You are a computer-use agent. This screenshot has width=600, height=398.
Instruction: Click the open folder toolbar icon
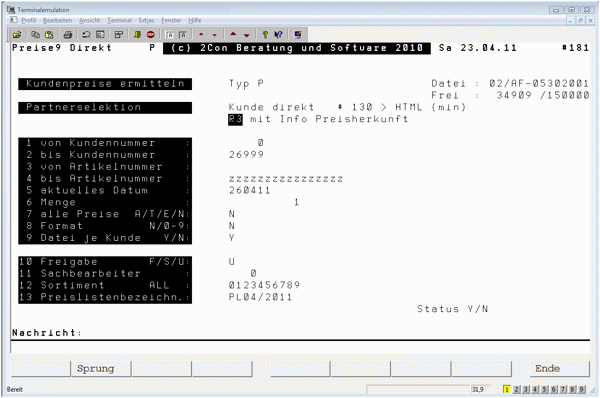[x=17, y=35]
